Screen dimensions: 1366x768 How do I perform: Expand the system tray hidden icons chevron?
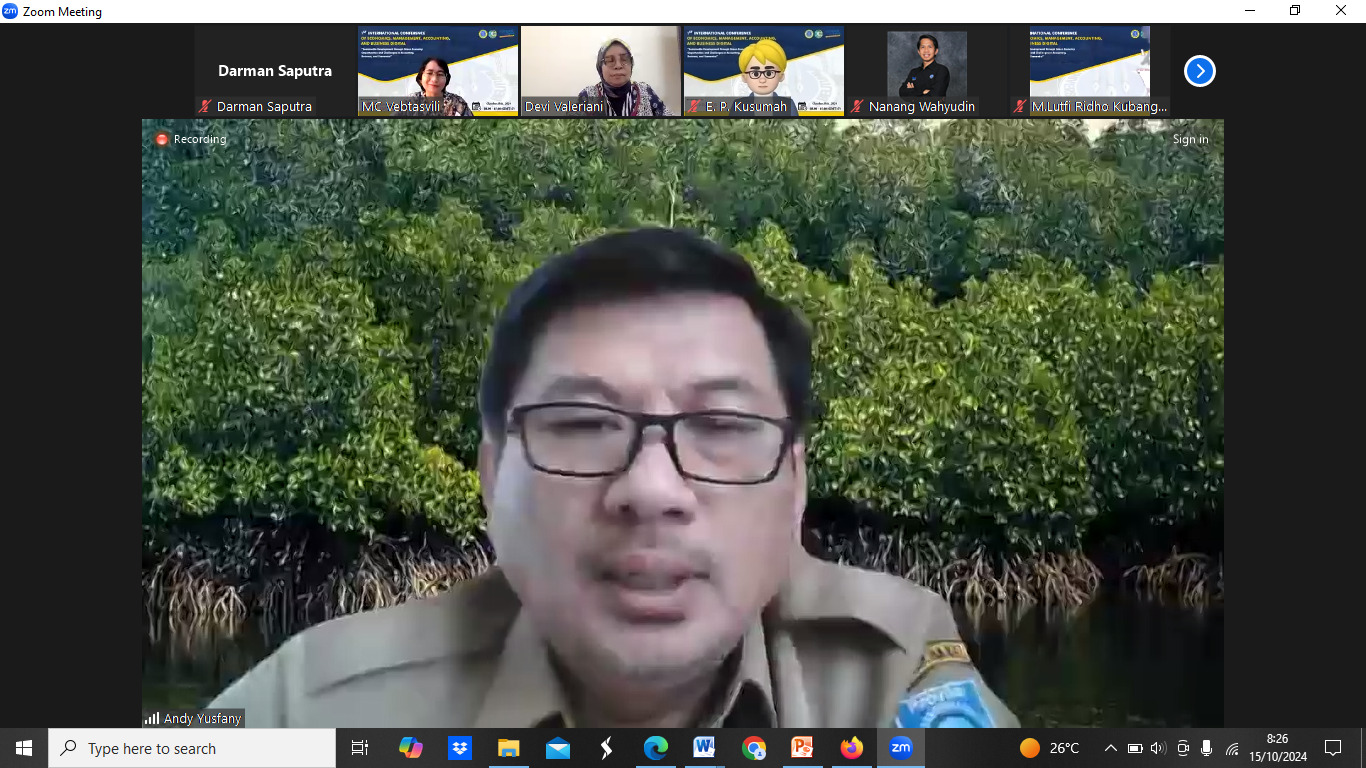[x=1110, y=748]
